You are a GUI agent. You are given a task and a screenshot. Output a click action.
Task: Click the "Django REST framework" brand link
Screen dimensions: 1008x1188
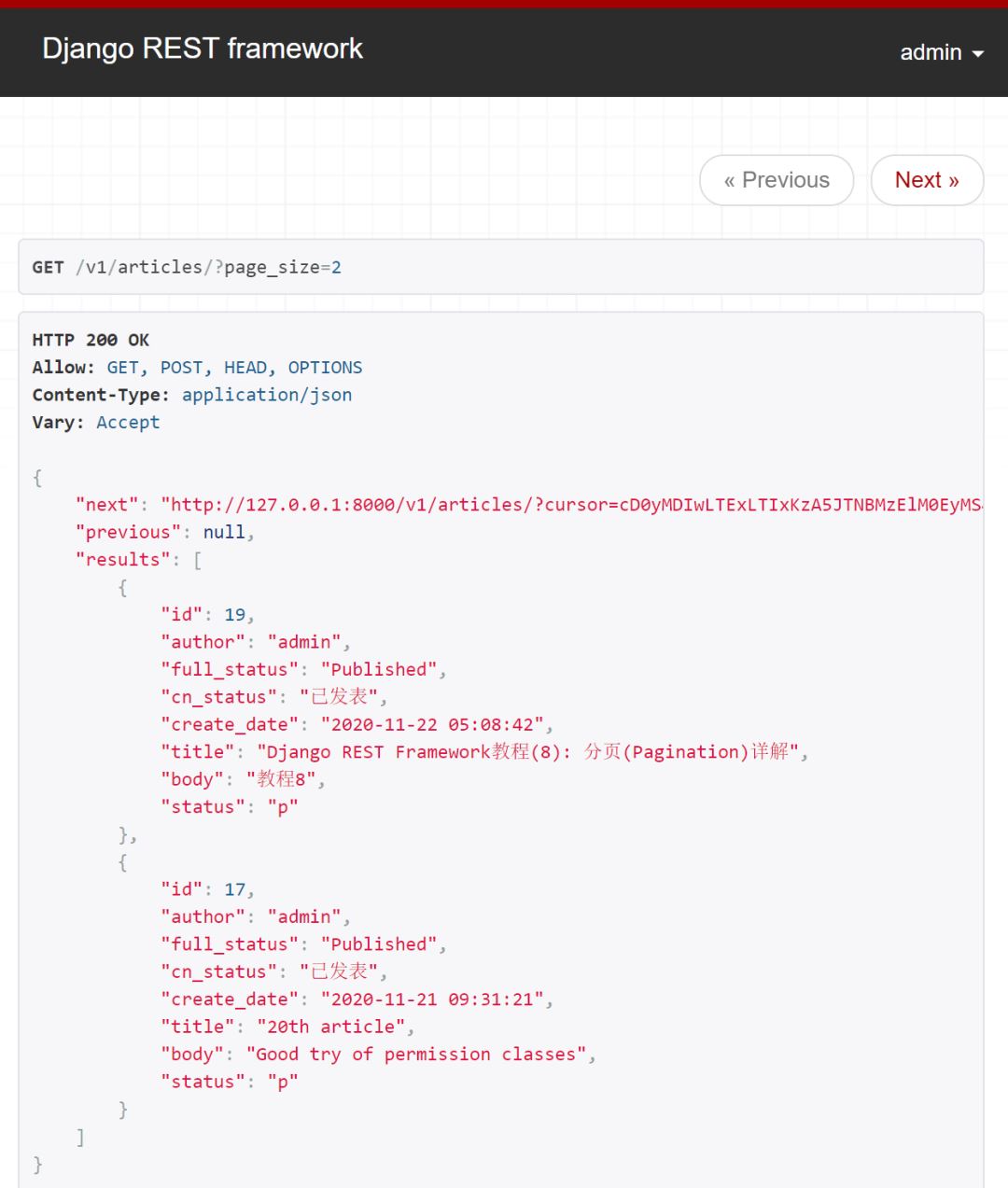[202, 49]
